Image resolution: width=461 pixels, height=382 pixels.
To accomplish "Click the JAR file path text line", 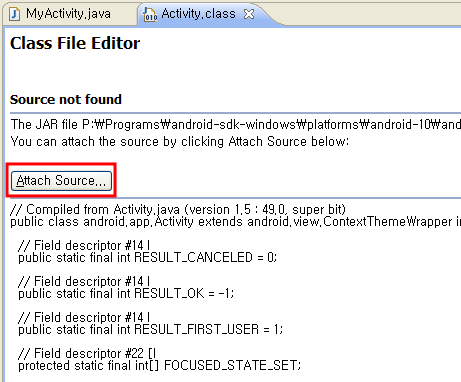I will 236,125.
